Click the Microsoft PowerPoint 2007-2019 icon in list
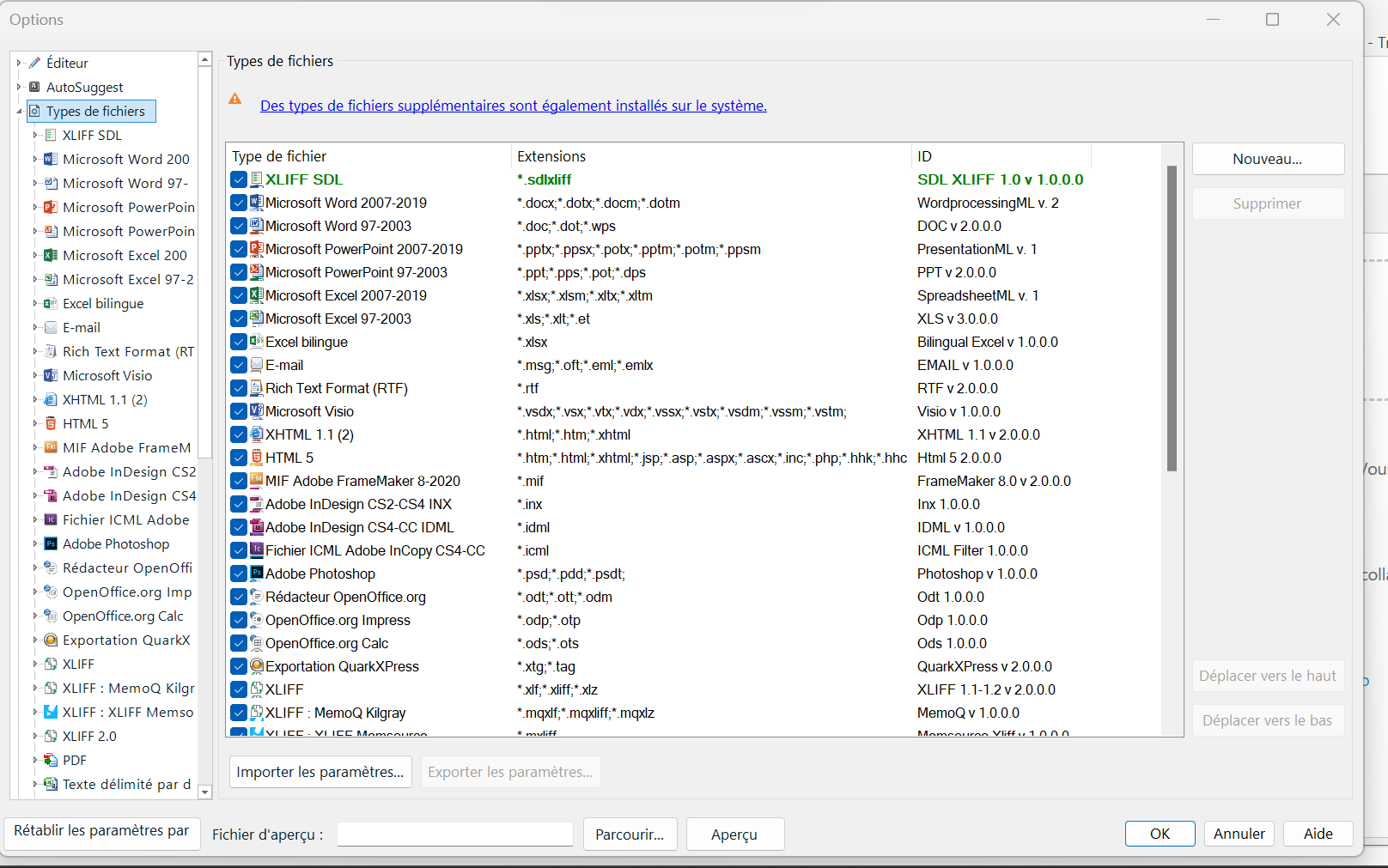The image size is (1388, 868). tap(257, 248)
